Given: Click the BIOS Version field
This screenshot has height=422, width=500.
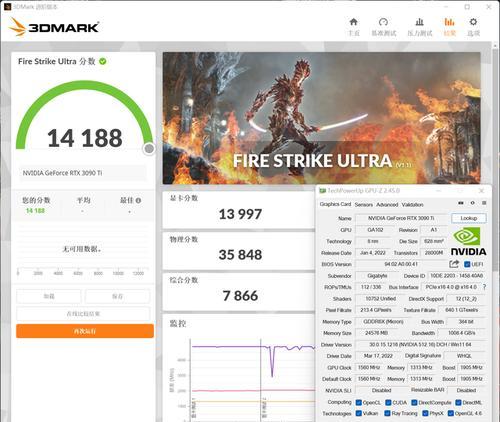Looking at the screenshot, I should [x=401, y=264].
